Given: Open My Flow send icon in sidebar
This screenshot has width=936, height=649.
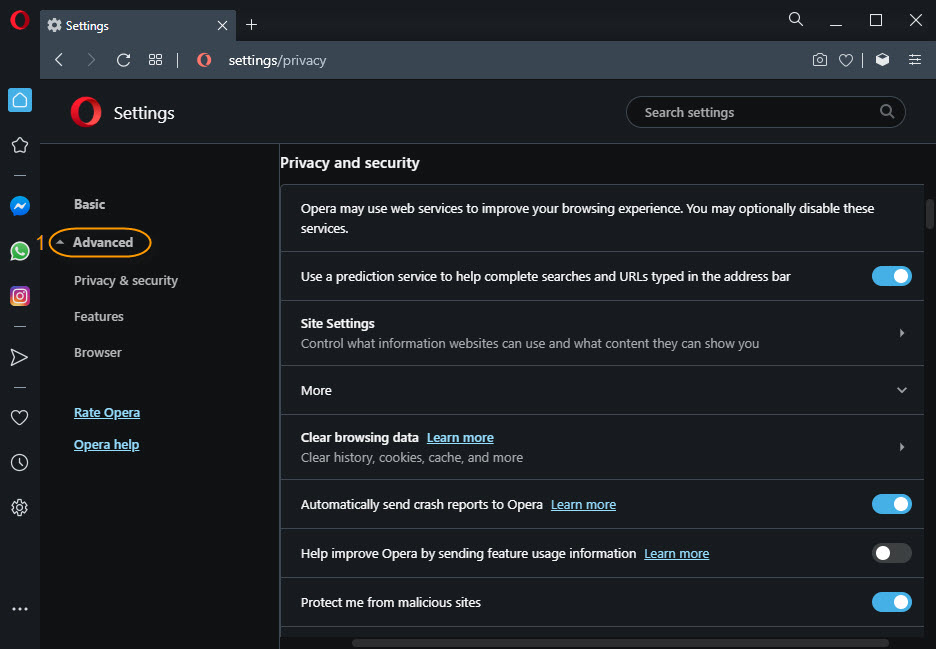Looking at the screenshot, I should 20,357.
